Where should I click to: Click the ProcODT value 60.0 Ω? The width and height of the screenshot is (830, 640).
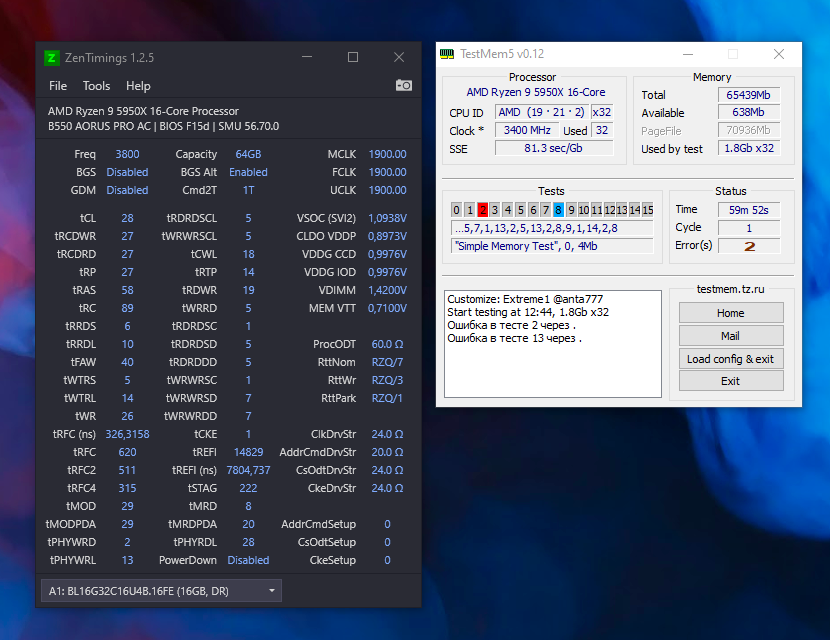coord(387,344)
